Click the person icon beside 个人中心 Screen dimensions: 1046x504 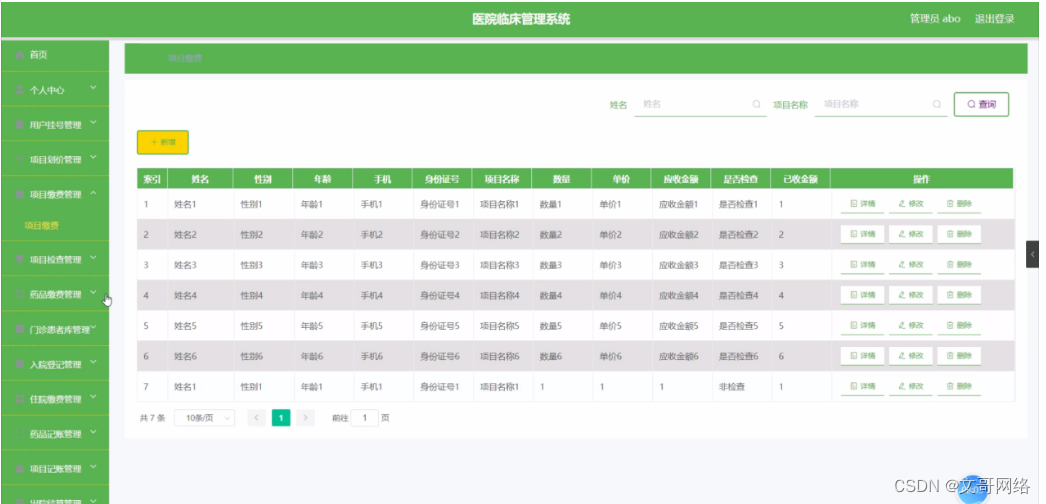pos(20,90)
